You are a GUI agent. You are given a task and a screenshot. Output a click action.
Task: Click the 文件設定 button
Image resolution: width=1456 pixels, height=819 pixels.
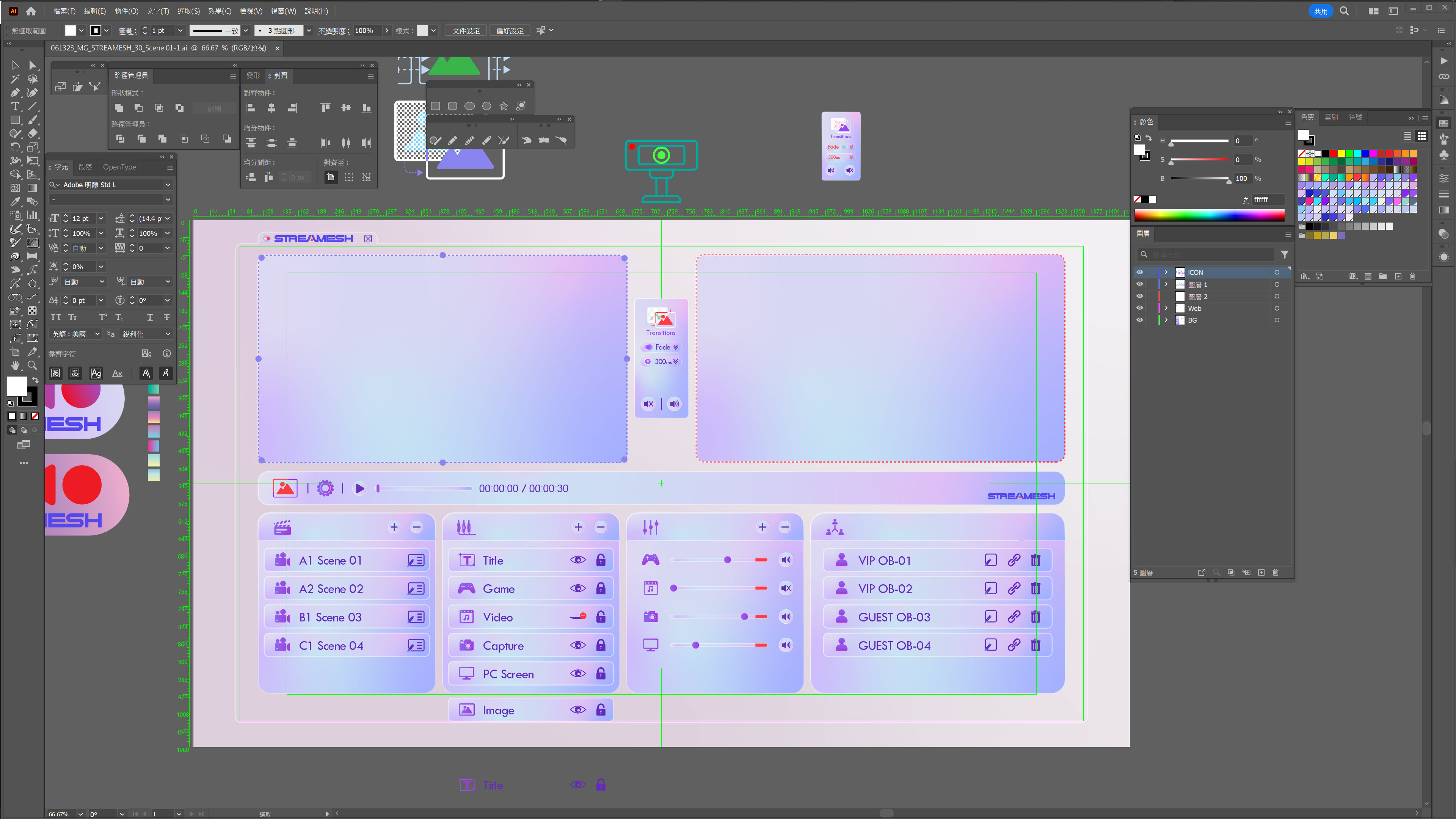466,30
